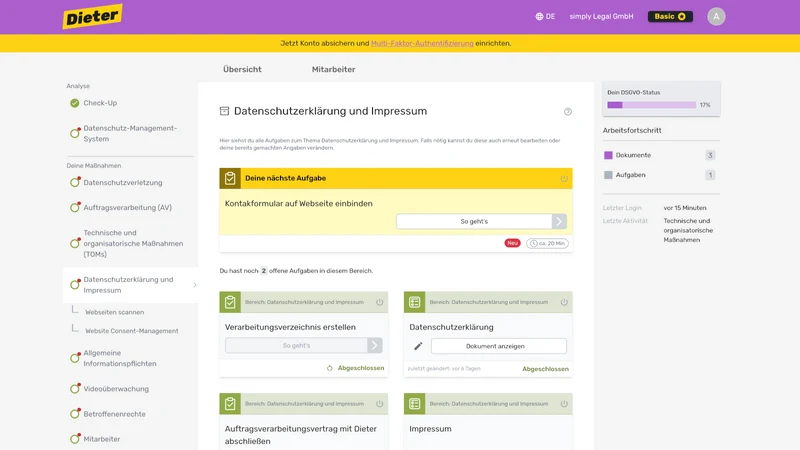Viewport: 800px width, 450px height.
Task: Click So geht's for Kontaktformular task
Action: click(x=474, y=221)
